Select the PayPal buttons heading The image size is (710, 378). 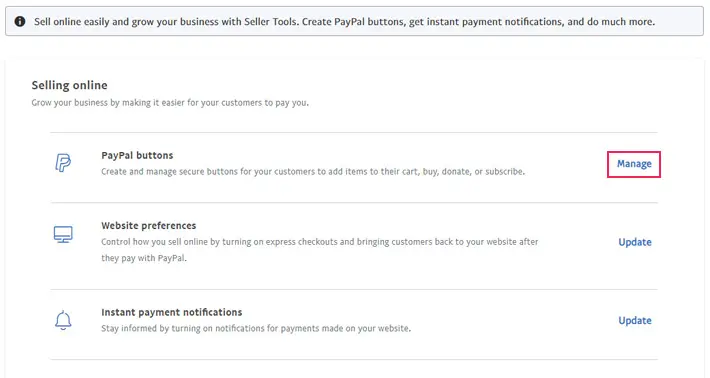pos(137,155)
